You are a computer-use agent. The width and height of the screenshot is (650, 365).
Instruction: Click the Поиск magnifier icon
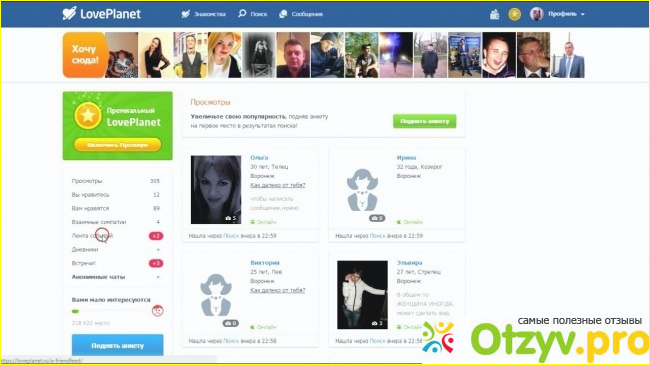pos(242,14)
